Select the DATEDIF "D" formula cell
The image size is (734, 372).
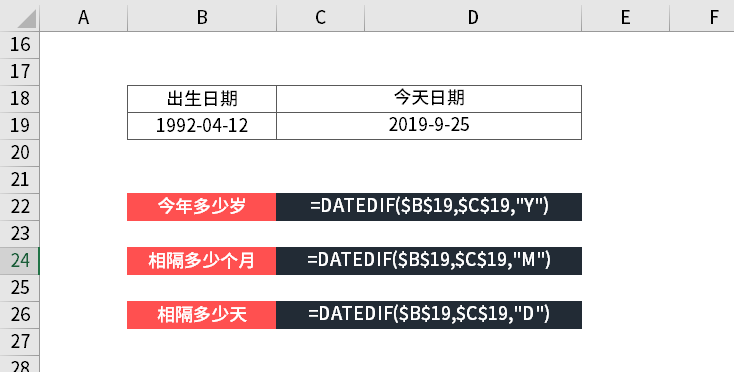pos(429,315)
